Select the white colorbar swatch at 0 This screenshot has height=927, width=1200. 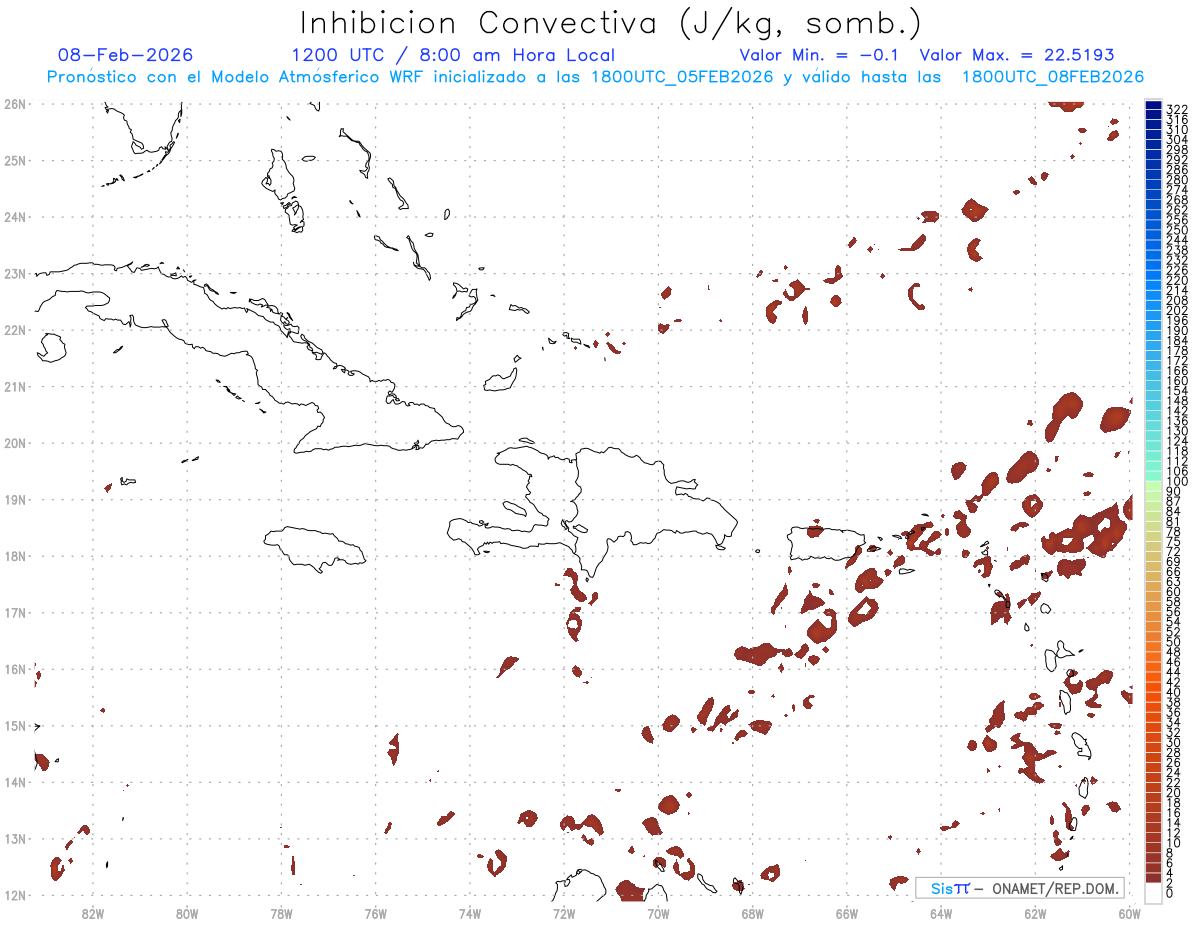click(1153, 892)
